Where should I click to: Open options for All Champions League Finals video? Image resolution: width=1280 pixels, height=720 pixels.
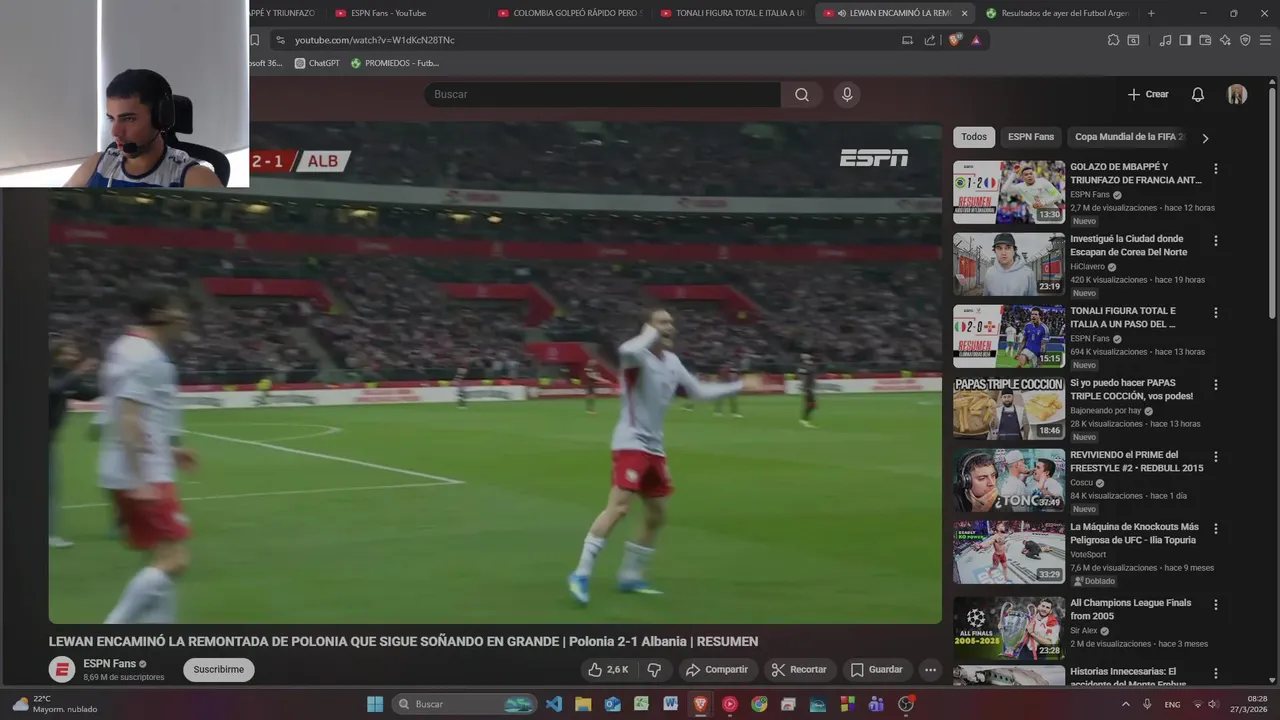click(1216, 605)
